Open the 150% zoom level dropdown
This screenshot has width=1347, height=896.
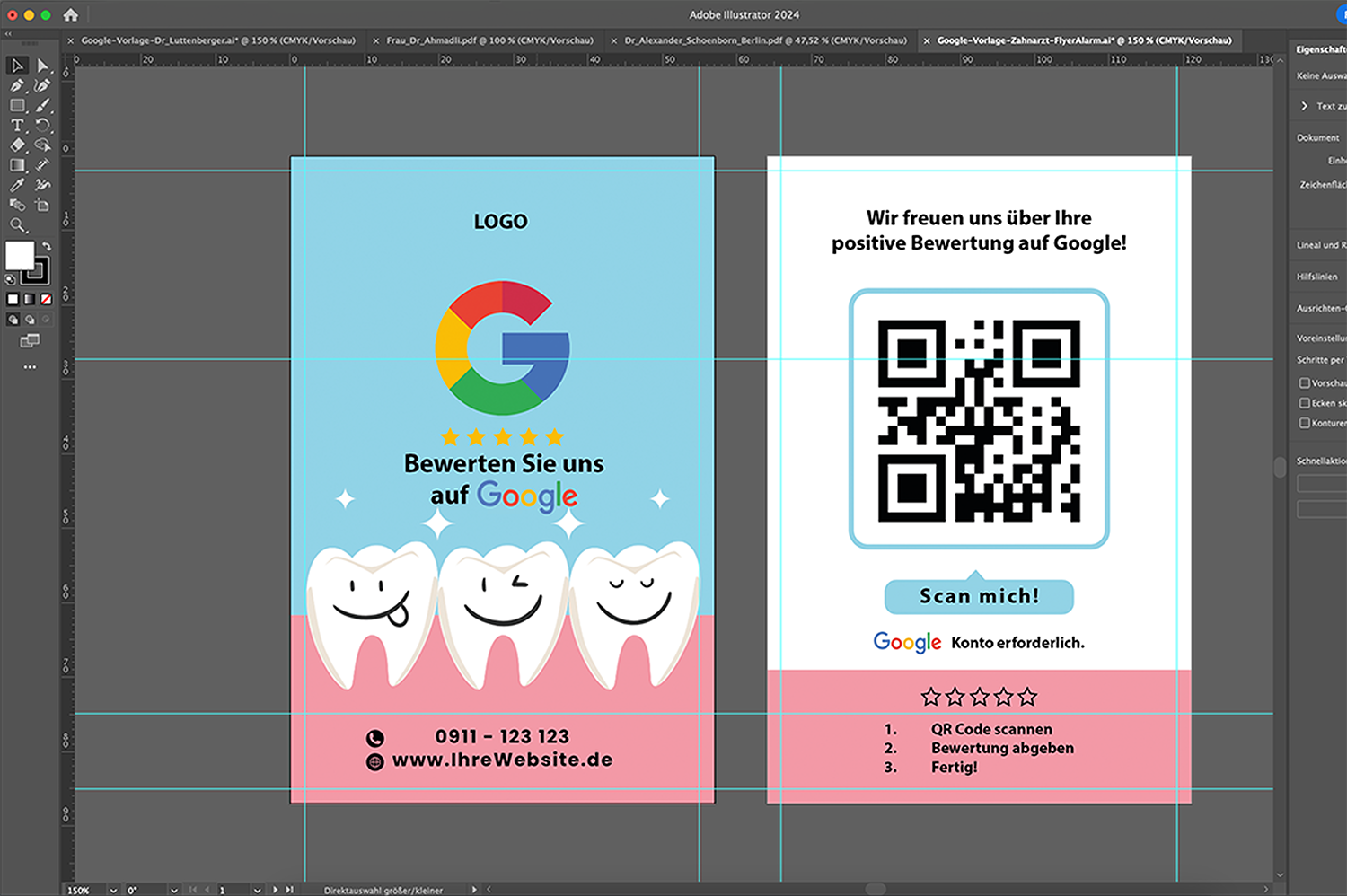click(x=113, y=890)
